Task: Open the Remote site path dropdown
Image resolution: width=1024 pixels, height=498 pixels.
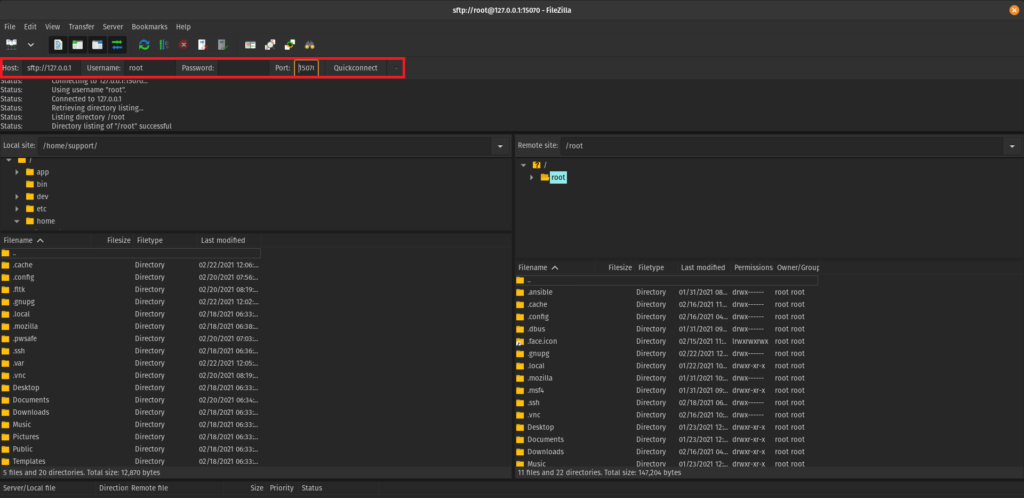Action: [1012, 146]
